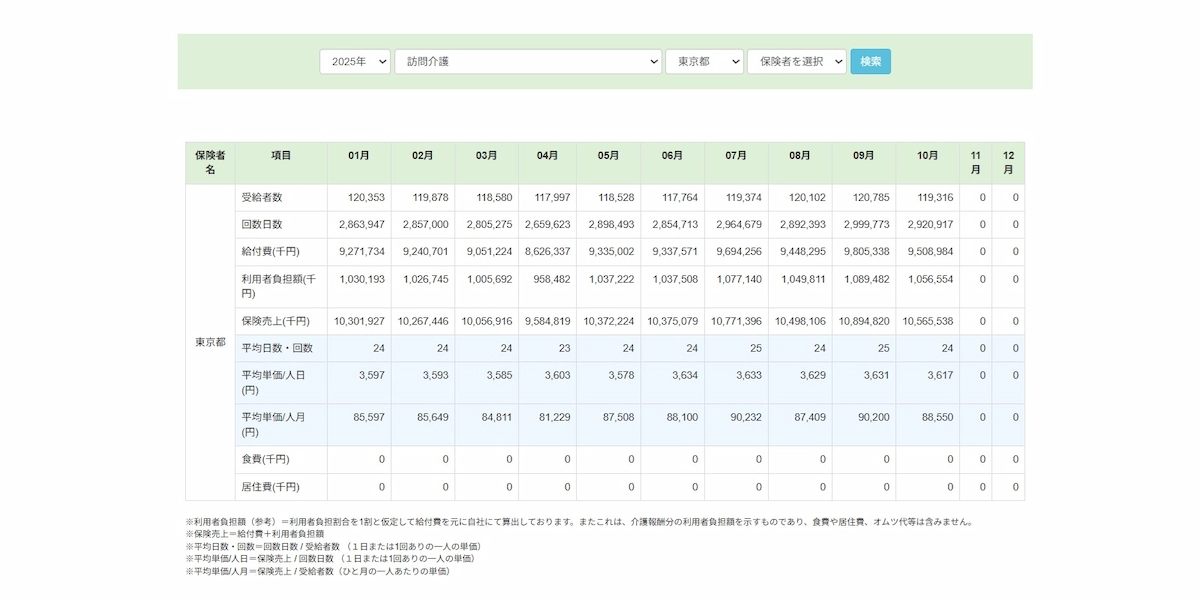Image resolution: width=1200 pixels, height=600 pixels.
Task: Click the 居住費(千円) row label
Action: (x=269, y=487)
